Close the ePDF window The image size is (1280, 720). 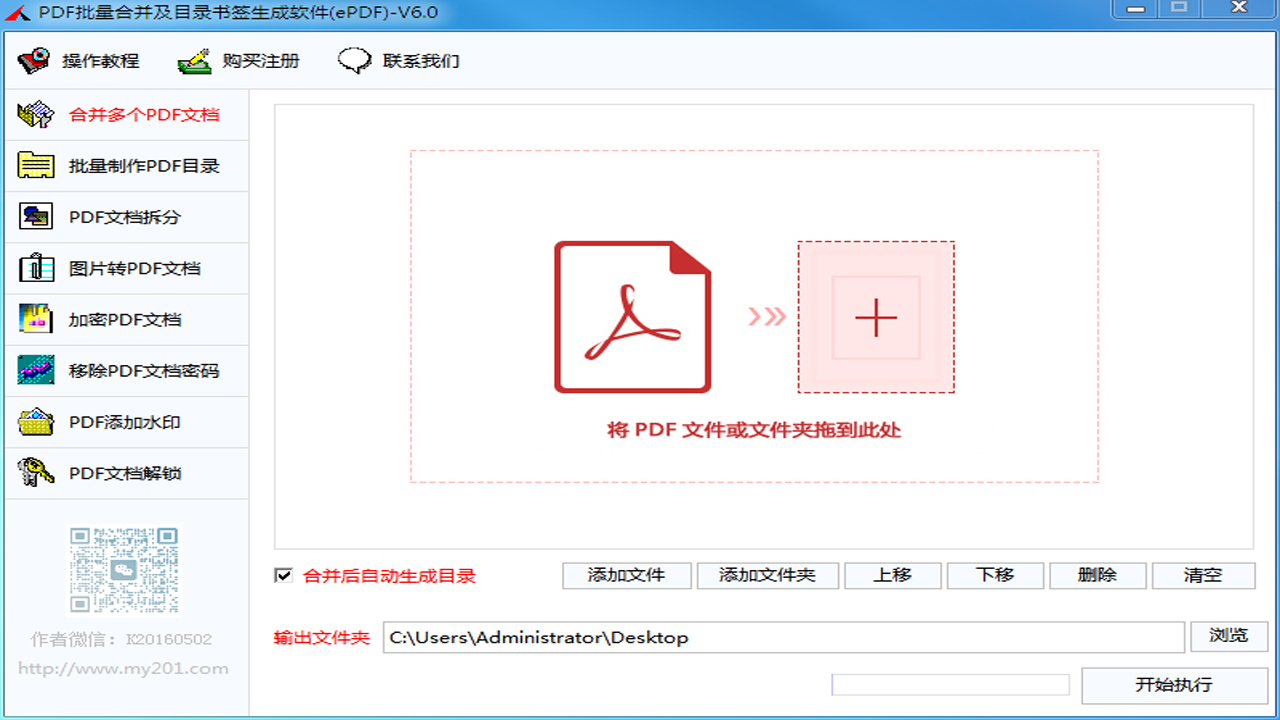click(1239, 8)
